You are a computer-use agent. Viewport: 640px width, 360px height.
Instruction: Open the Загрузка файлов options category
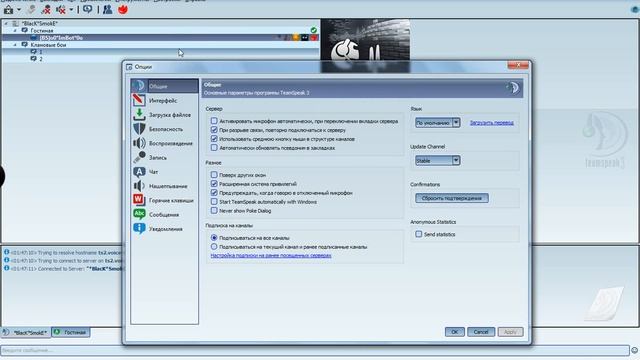[x=164, y=115]
